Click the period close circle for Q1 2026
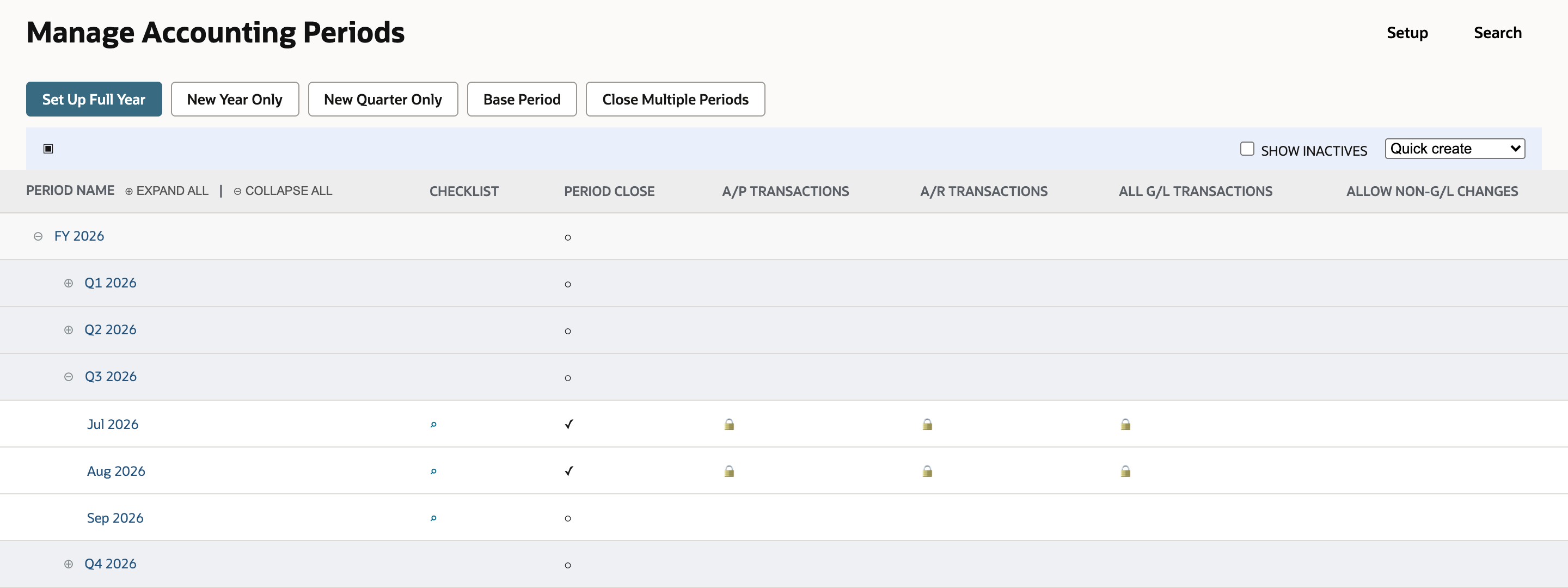This screenshot has width=1568, height=588. tap(568, 284)
